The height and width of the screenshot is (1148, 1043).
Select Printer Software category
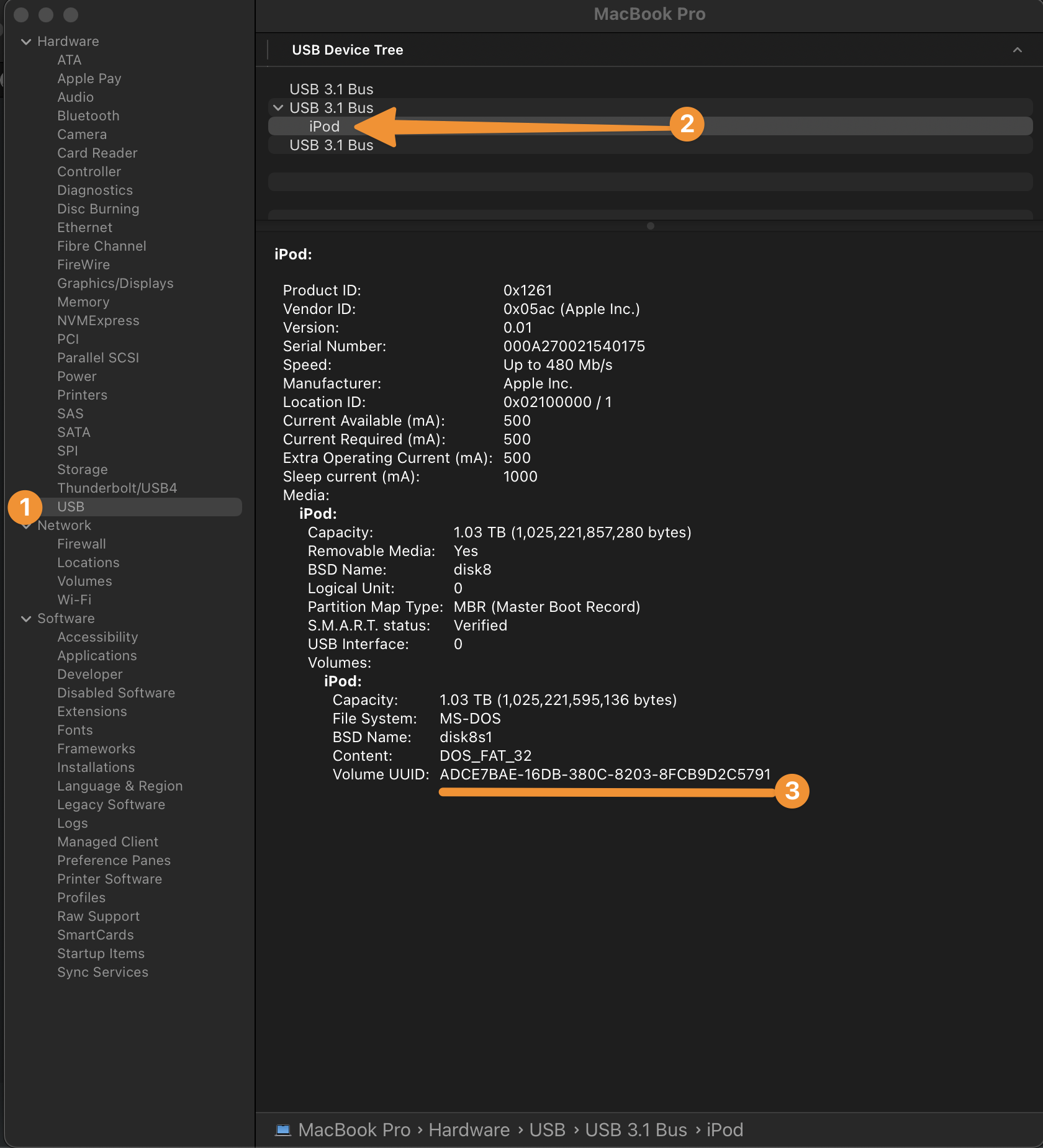point(110,879)
